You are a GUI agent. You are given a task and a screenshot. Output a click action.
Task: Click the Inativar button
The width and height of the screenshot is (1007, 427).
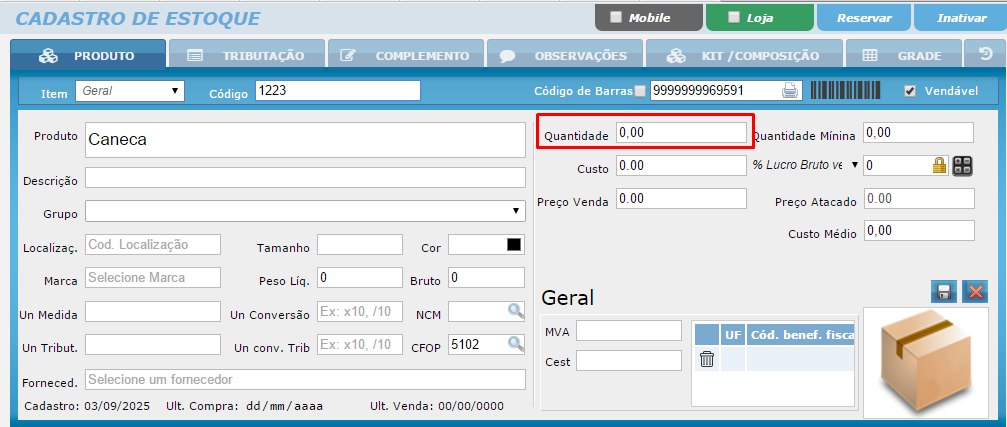point(961,17)
